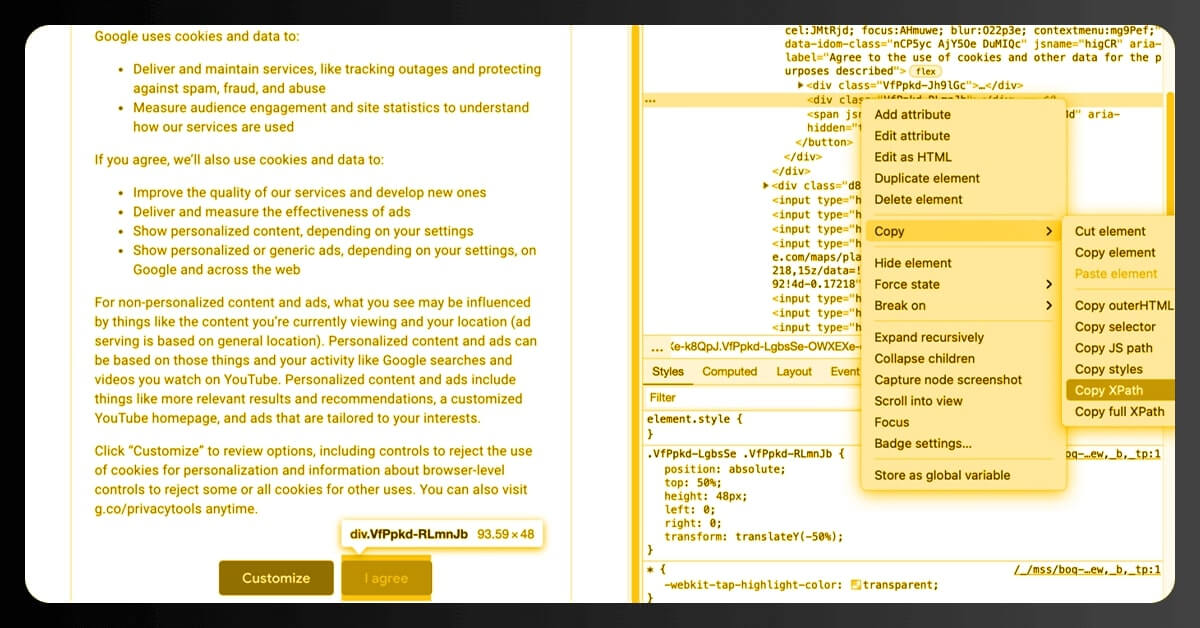Choose Add attribute in the context menu
Screen dimensions: 1200x628
point(912,115)
